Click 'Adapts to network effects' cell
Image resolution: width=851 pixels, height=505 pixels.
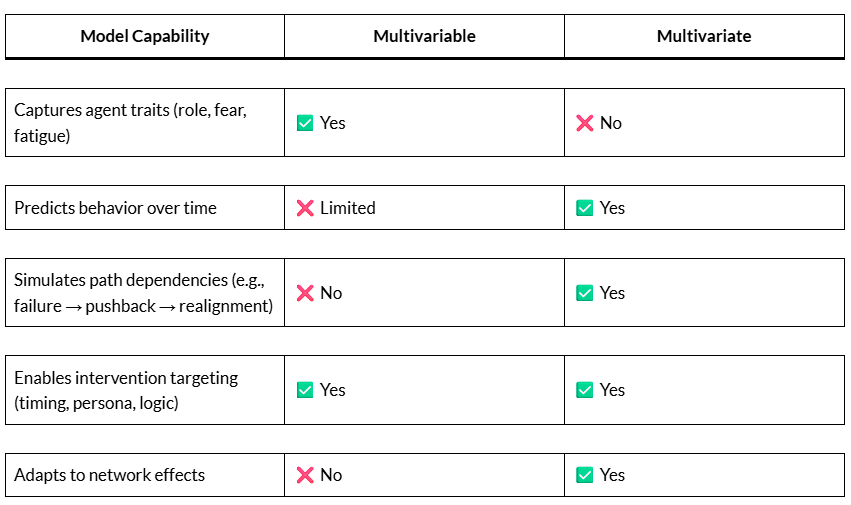pyautogui.click(x=109, y=475)
